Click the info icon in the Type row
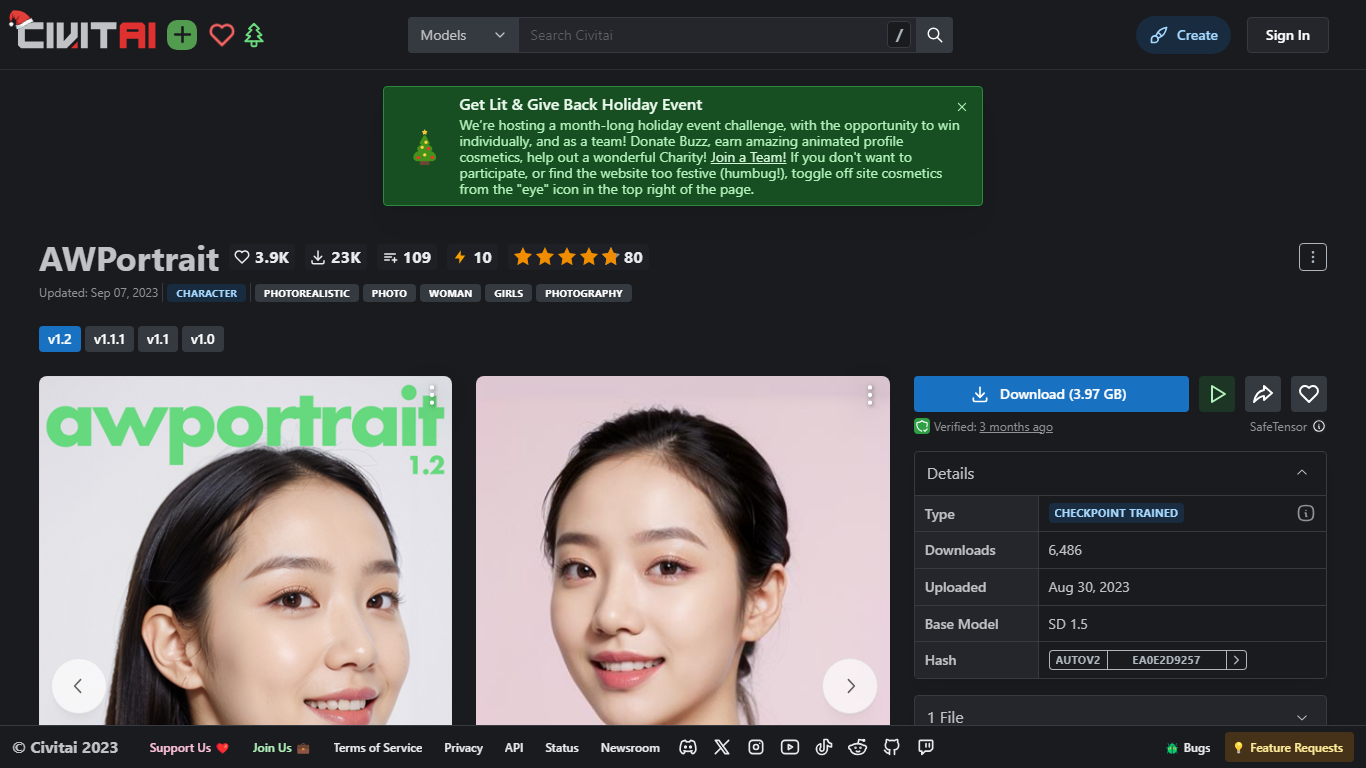Viewport: 1366px width, 768px height. 1305,513
